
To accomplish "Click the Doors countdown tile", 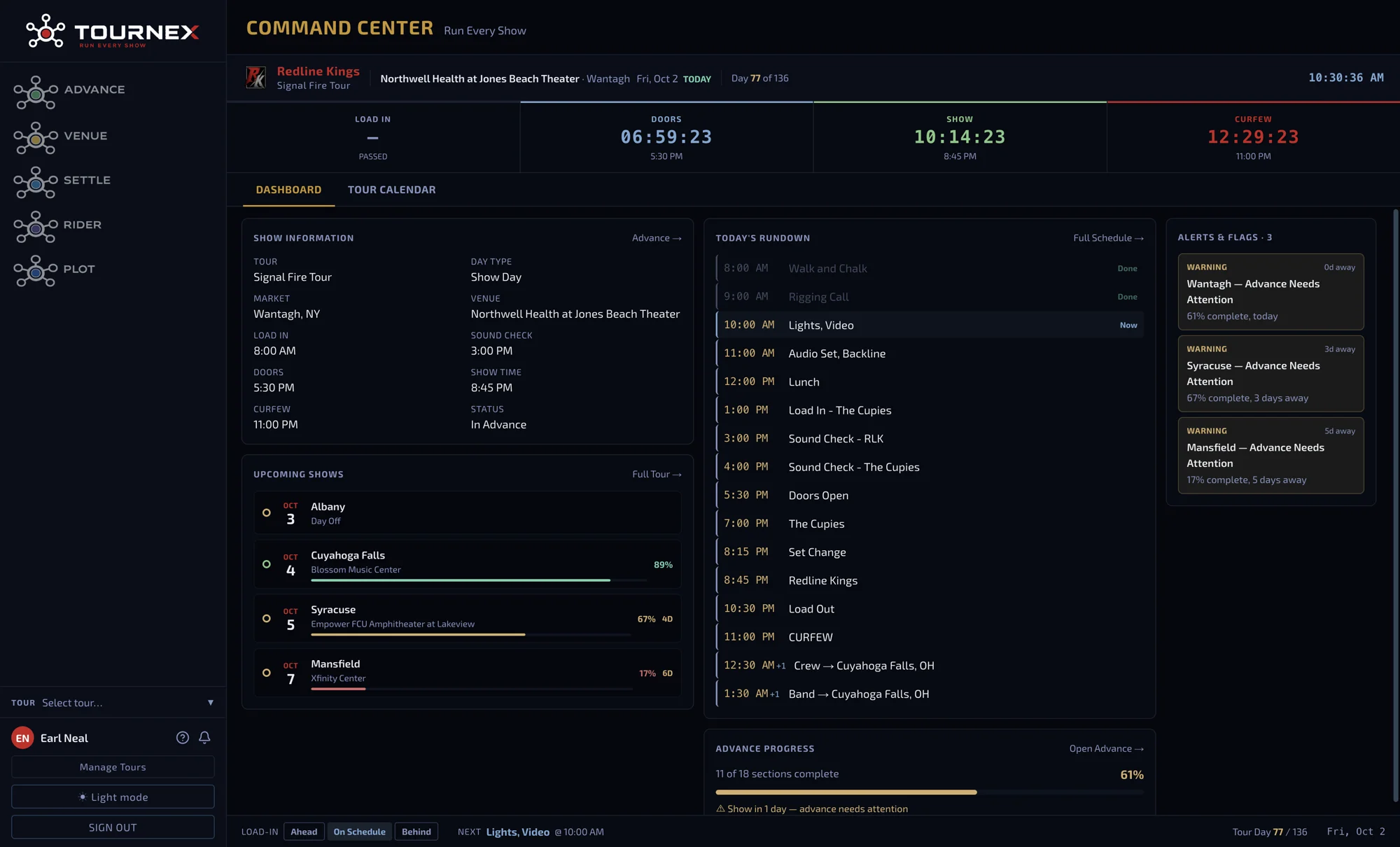I will coord(666,137).
